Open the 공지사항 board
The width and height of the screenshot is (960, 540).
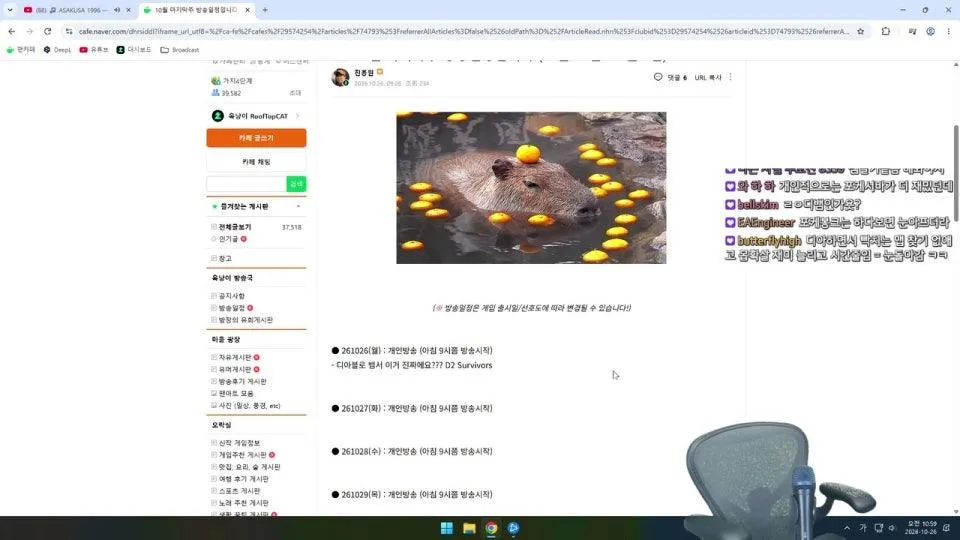tap(231, 296)
